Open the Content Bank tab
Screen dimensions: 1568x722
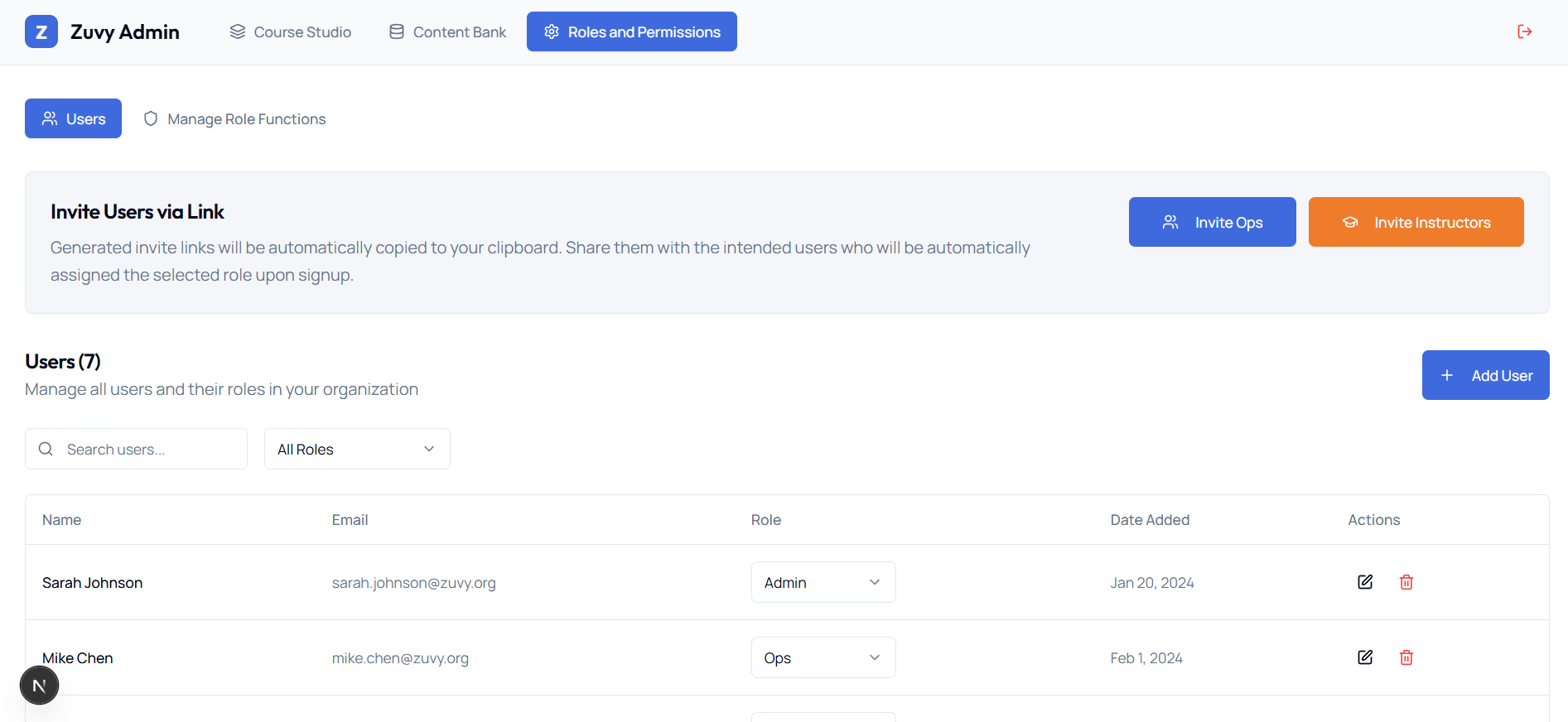click(448, 32)
